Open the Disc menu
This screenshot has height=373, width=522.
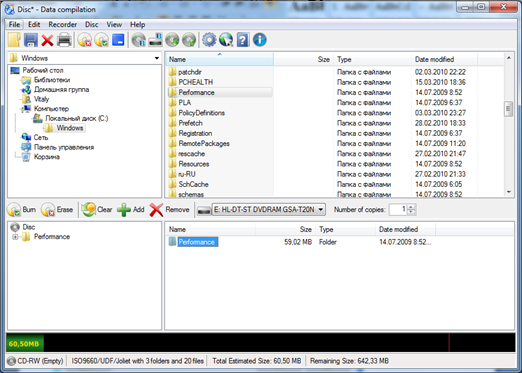(92, 25)
